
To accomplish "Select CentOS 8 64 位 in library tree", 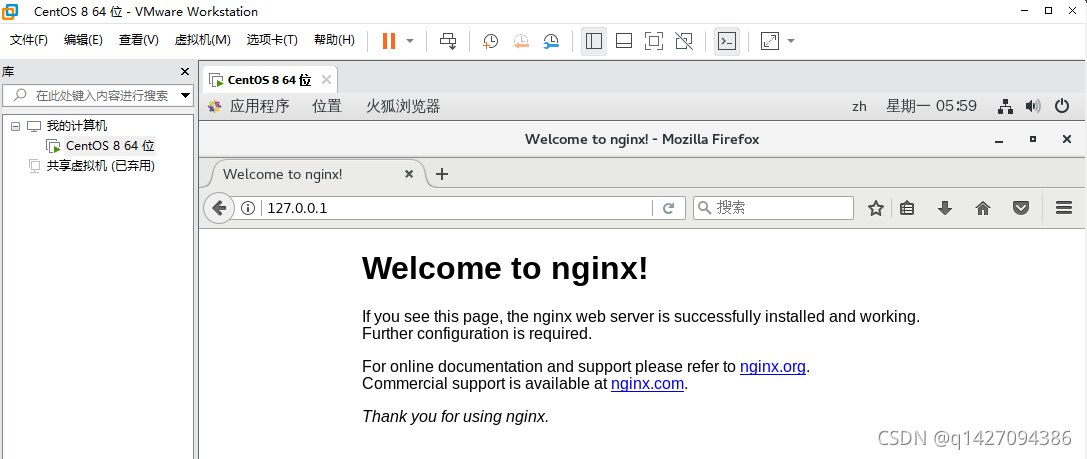I will pyautogui.click(x=110, y=146).
